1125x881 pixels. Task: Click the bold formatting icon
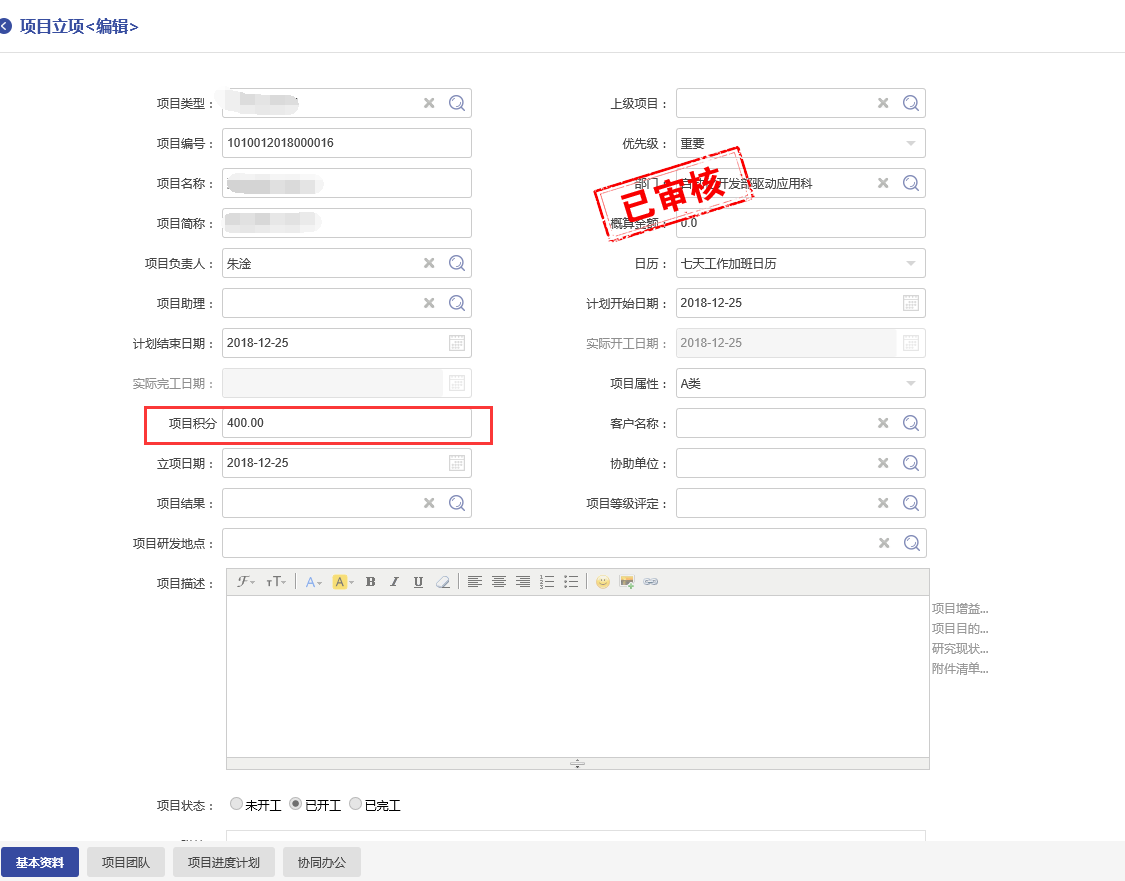(370, 582)
